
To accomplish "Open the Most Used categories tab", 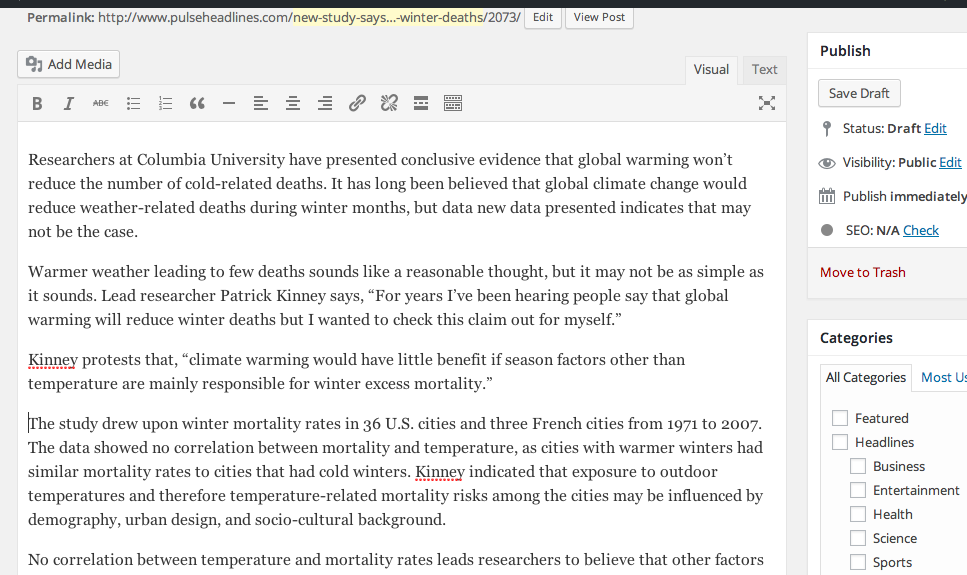I will click(942, 377).
